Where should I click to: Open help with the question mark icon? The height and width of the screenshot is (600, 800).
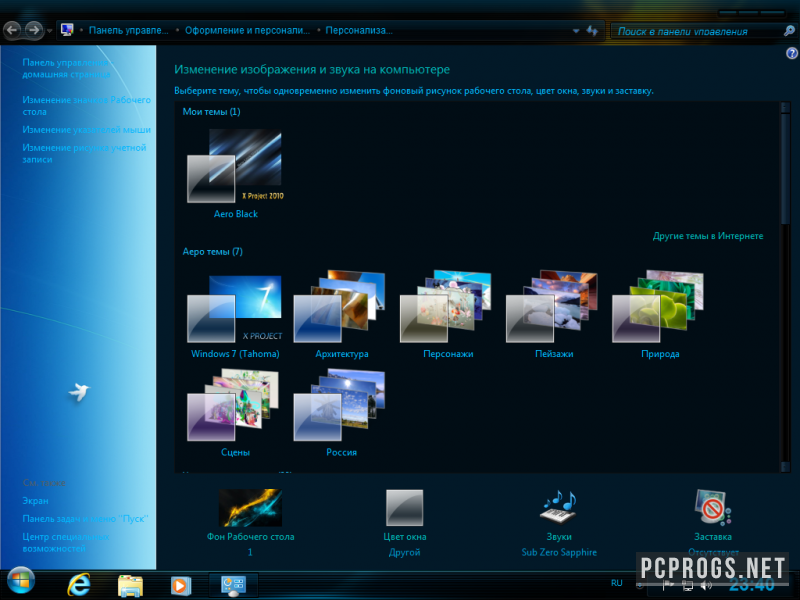tap(792, 53)
